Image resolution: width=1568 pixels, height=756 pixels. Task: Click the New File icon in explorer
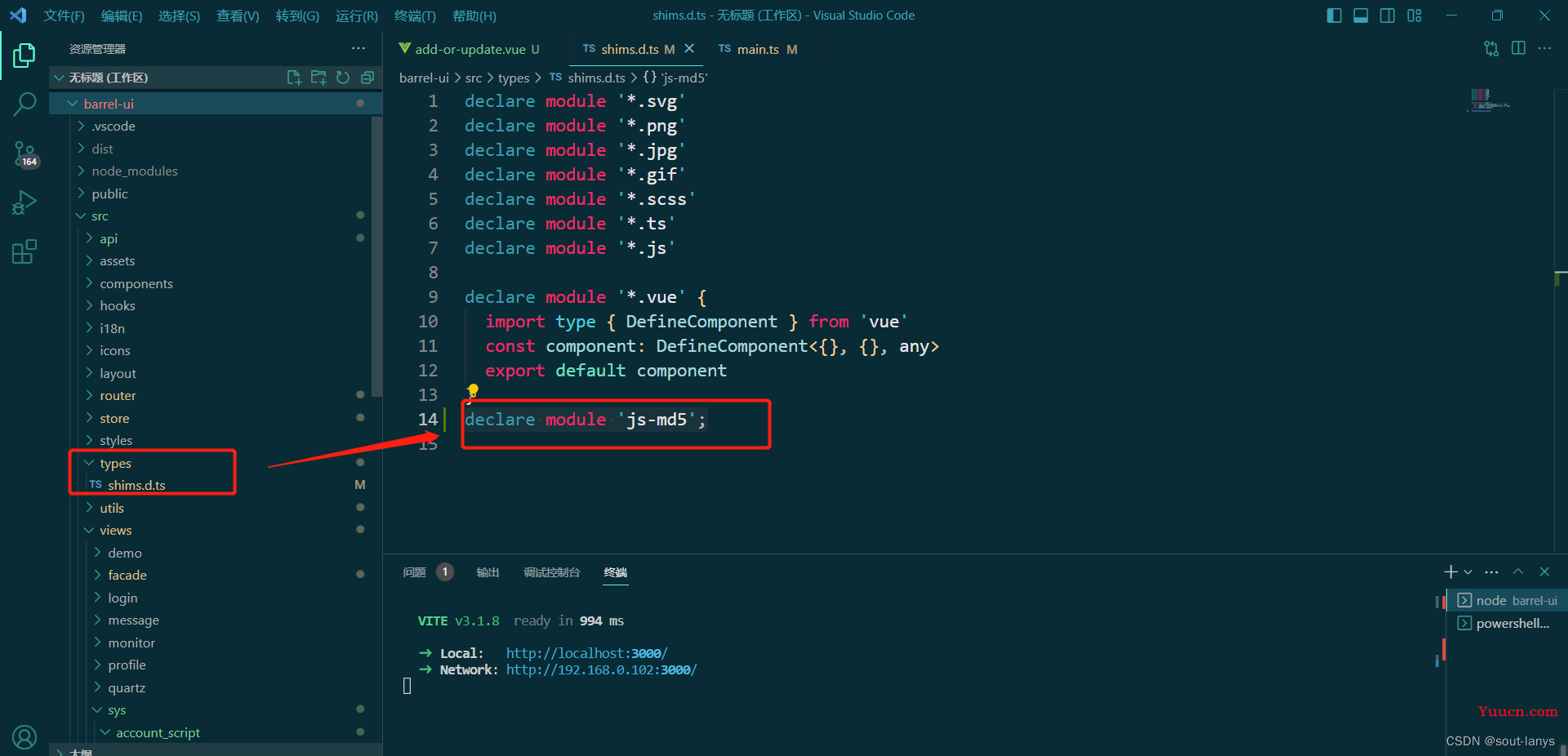pos(294,78)
